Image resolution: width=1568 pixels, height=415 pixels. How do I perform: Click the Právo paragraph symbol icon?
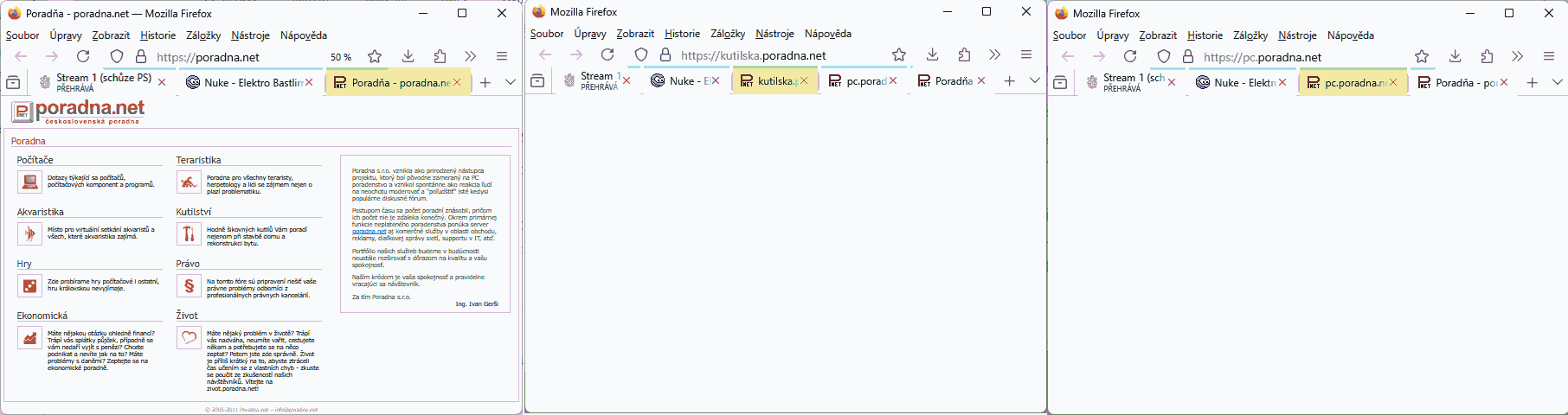[189, 285]
